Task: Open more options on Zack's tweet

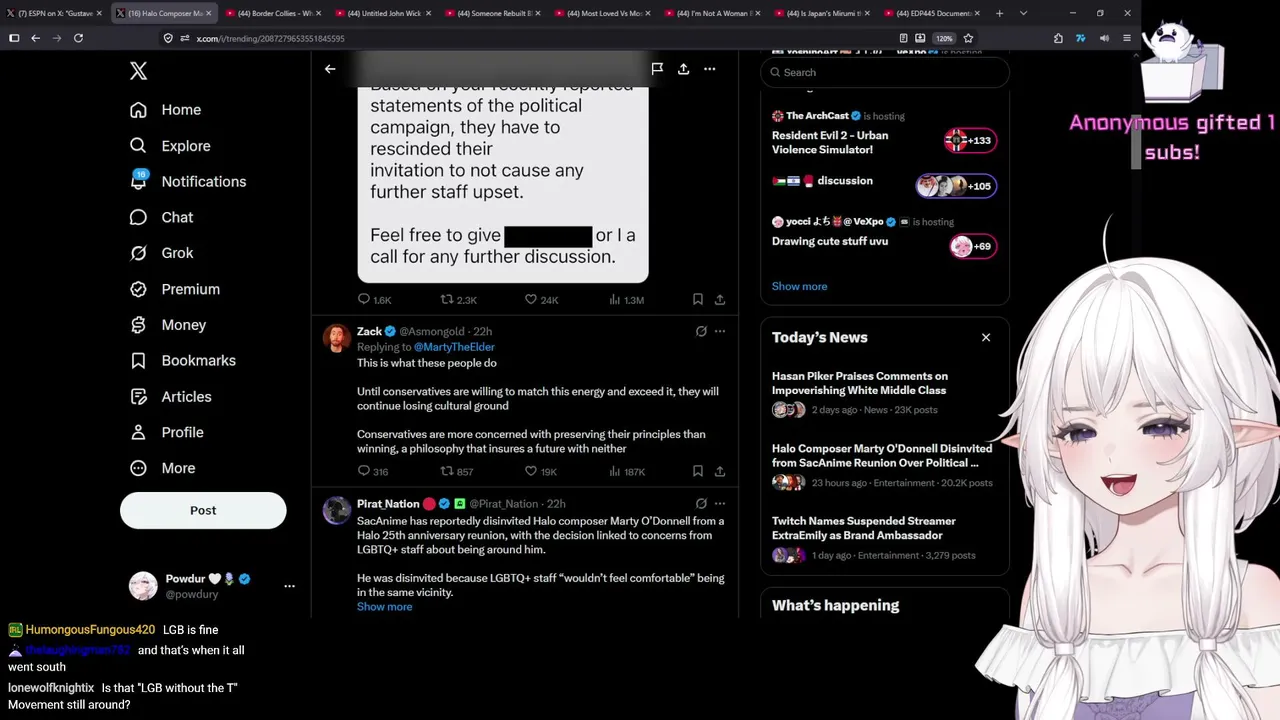Action: 720,331
